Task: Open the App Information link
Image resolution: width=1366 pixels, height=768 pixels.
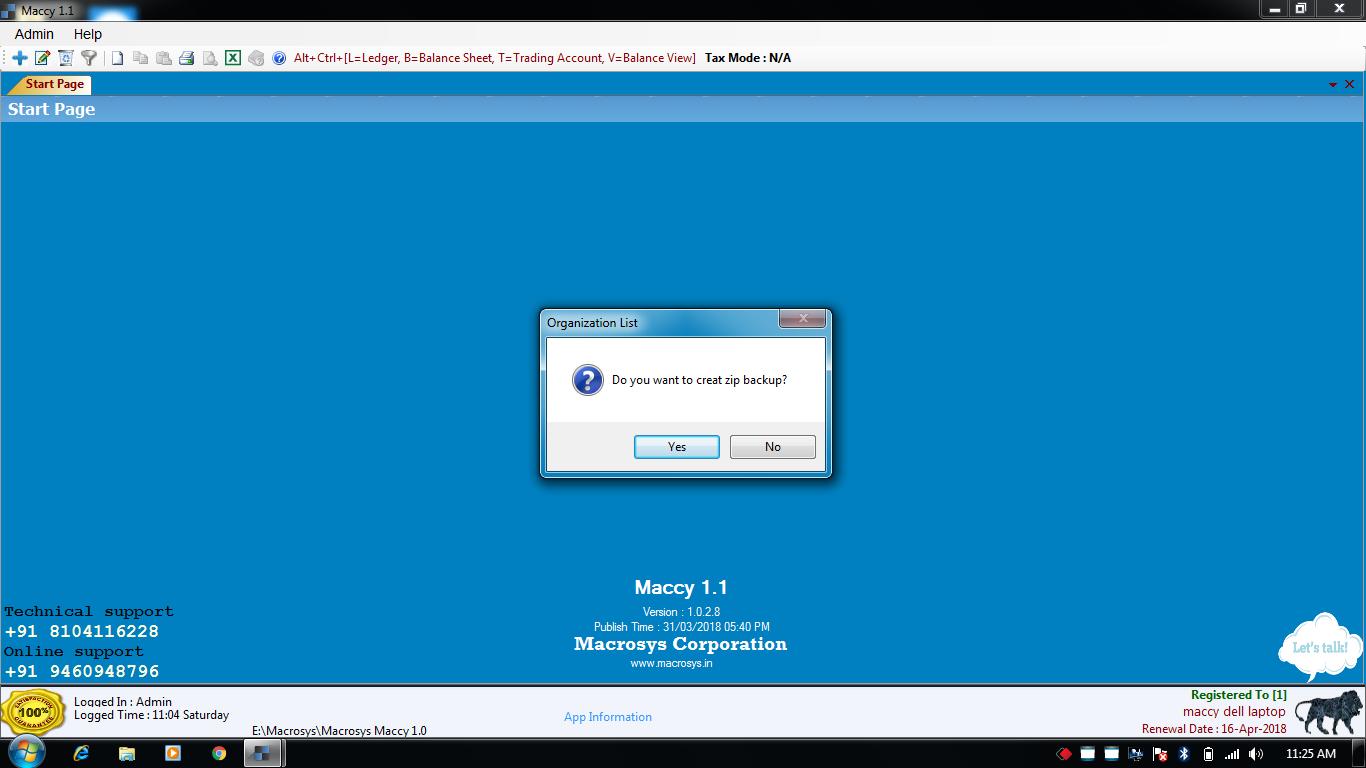Action: pyautogui.click(x=608, y=717)
